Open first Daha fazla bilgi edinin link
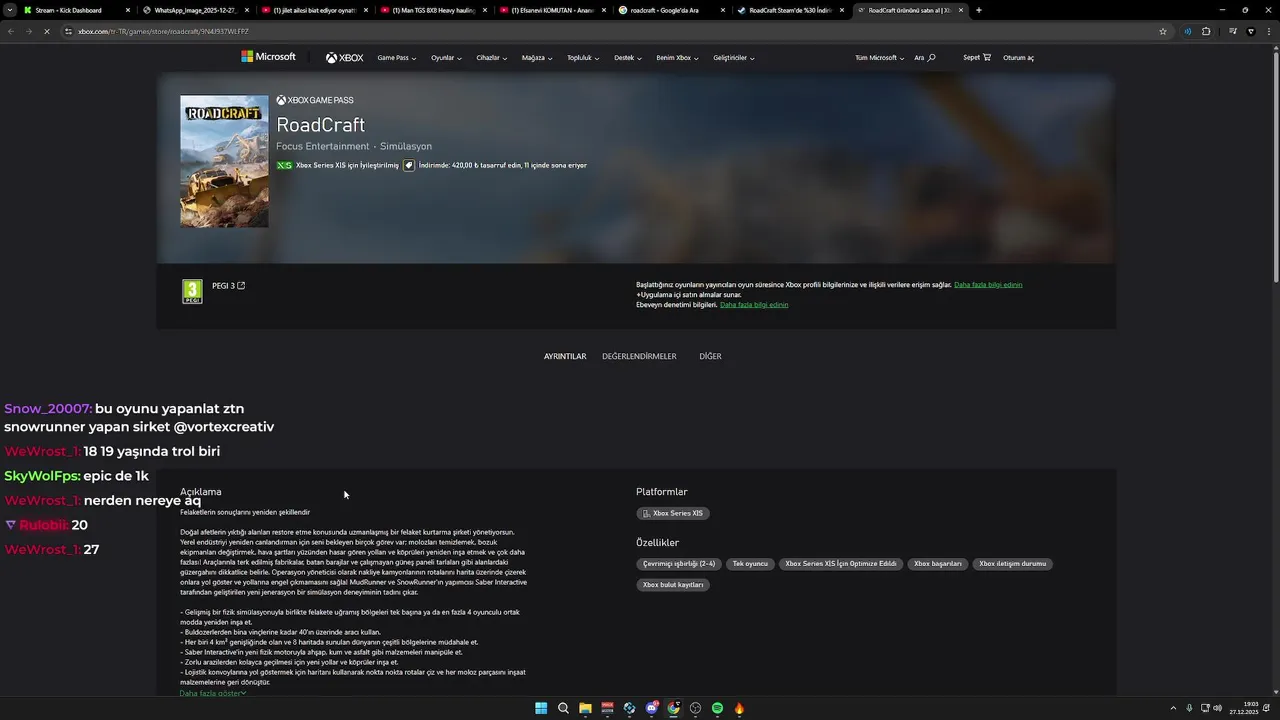The height and width of the screenshot is (720, 1280). click(988, 285)
